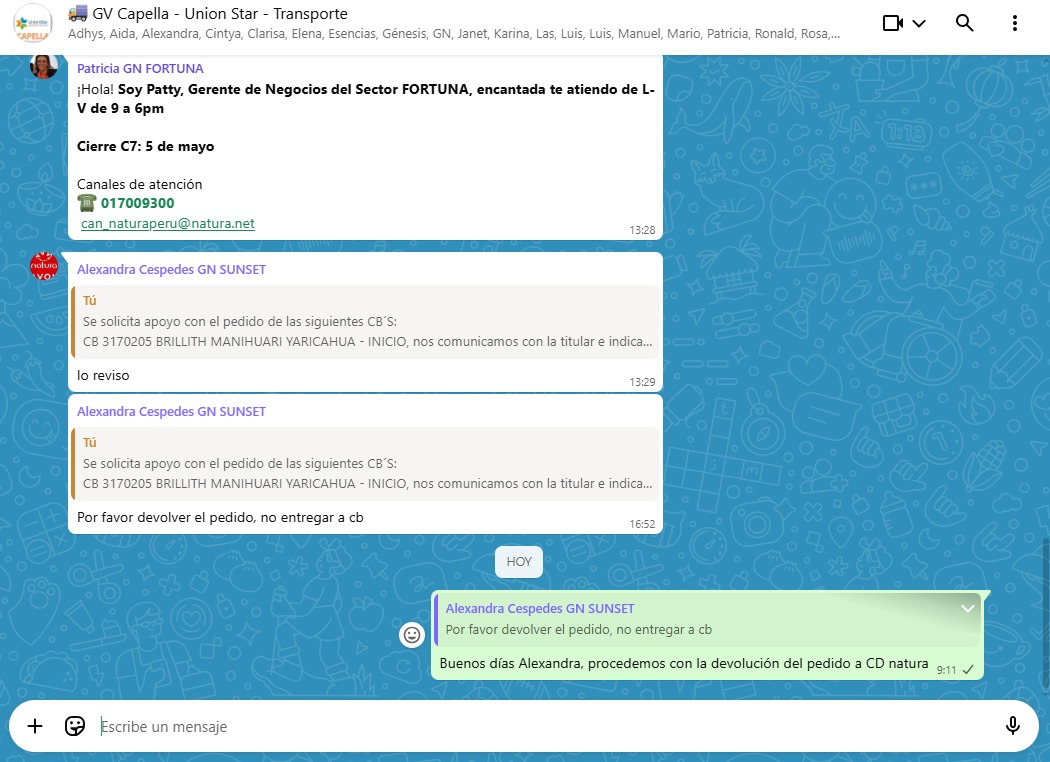Jump to quoted message in the 16:52 reply
This screenshot has height=762, width=1050.
365,463
